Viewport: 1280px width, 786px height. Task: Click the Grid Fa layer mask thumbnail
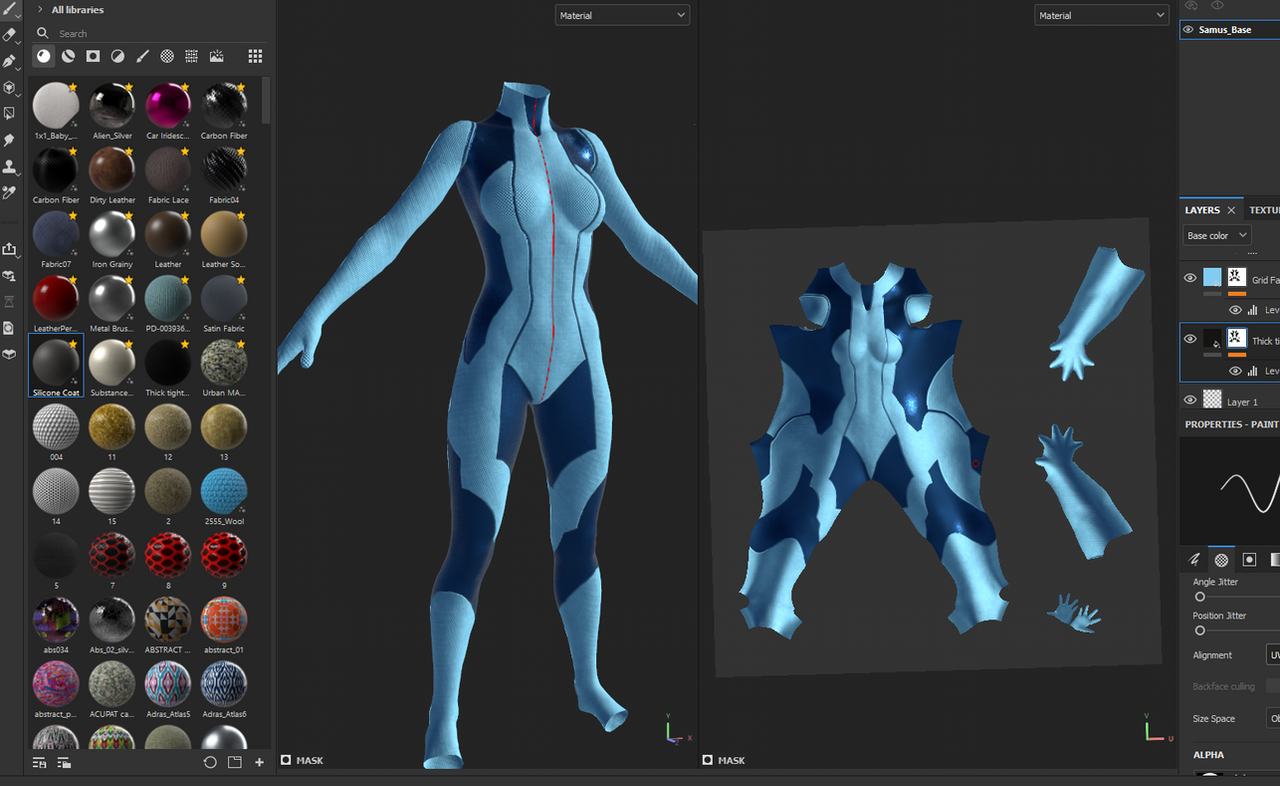1236,277
